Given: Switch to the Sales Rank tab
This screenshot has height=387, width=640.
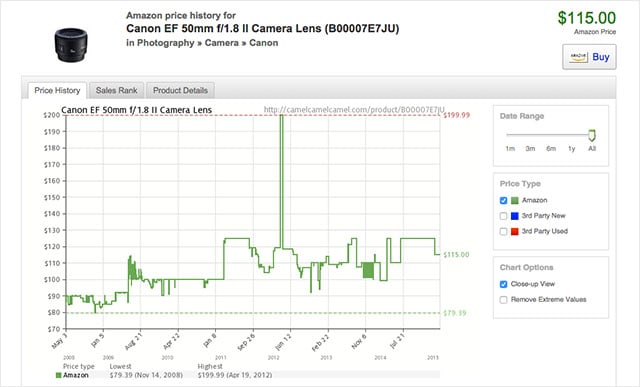Looking at the screenshot, I should pyautogui.click(x=116, y=90).
